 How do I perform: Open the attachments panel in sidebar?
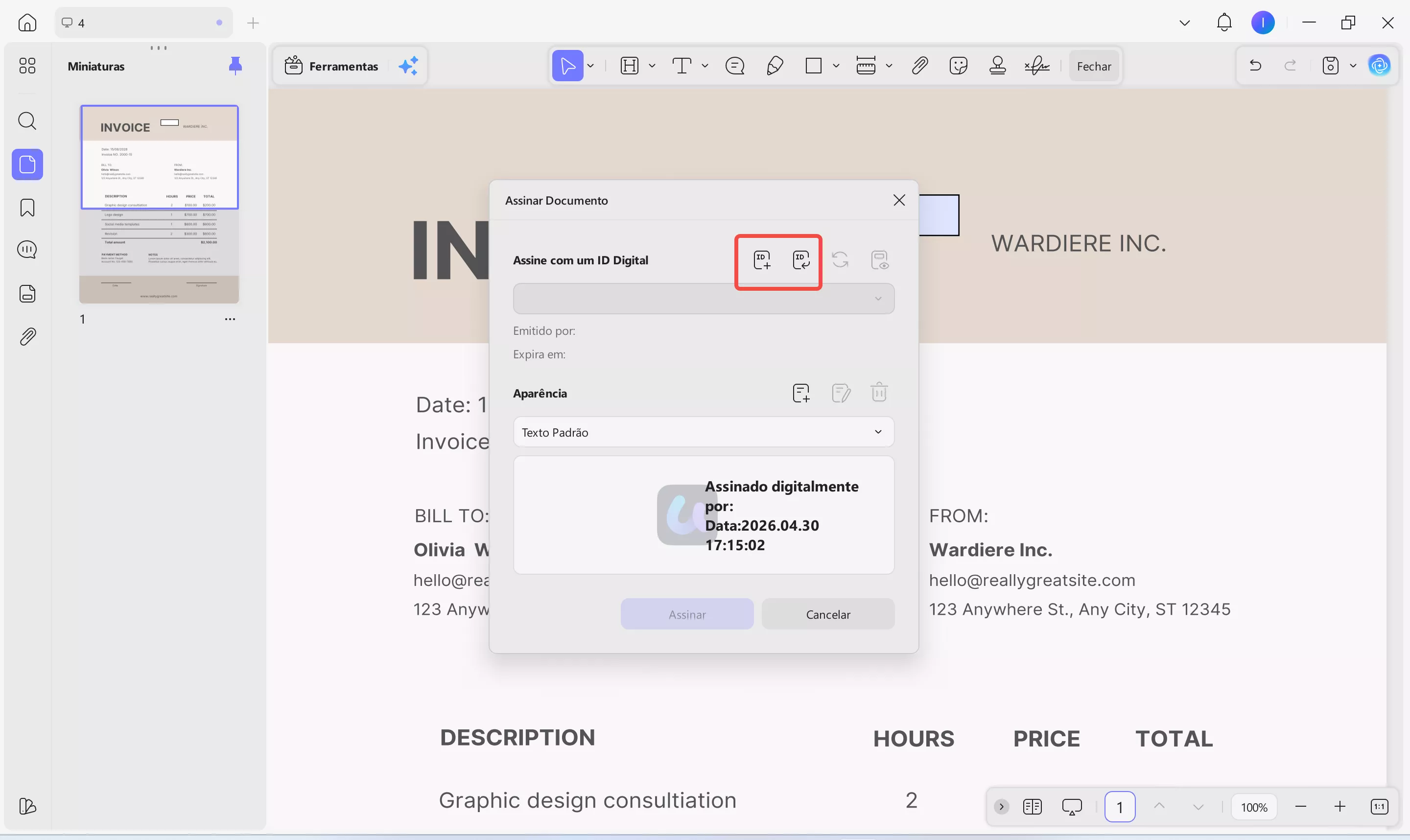click(x=27, y=337)
